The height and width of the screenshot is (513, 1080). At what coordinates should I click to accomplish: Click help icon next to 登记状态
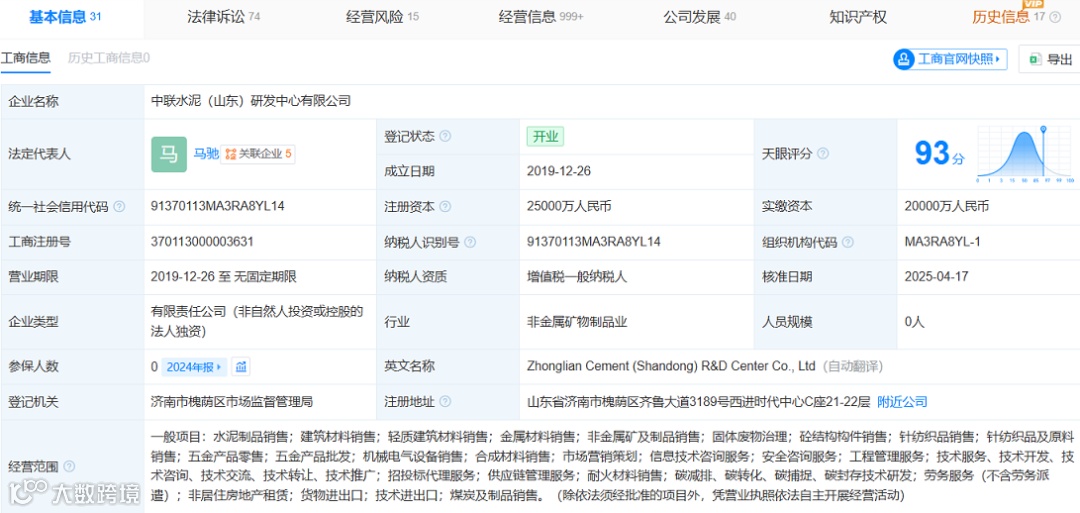(445, 136)
